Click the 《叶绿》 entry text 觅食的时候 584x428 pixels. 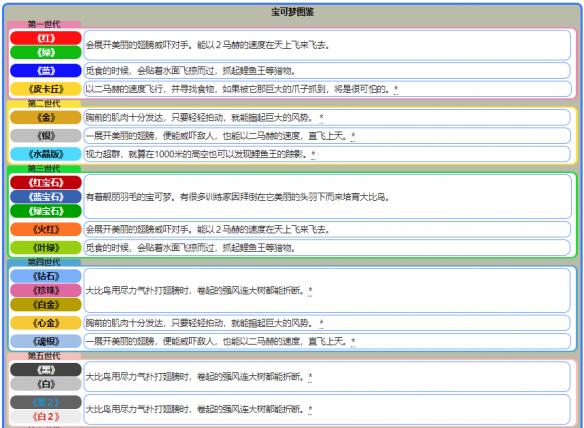pyautogui.click(x=190, y=248)
